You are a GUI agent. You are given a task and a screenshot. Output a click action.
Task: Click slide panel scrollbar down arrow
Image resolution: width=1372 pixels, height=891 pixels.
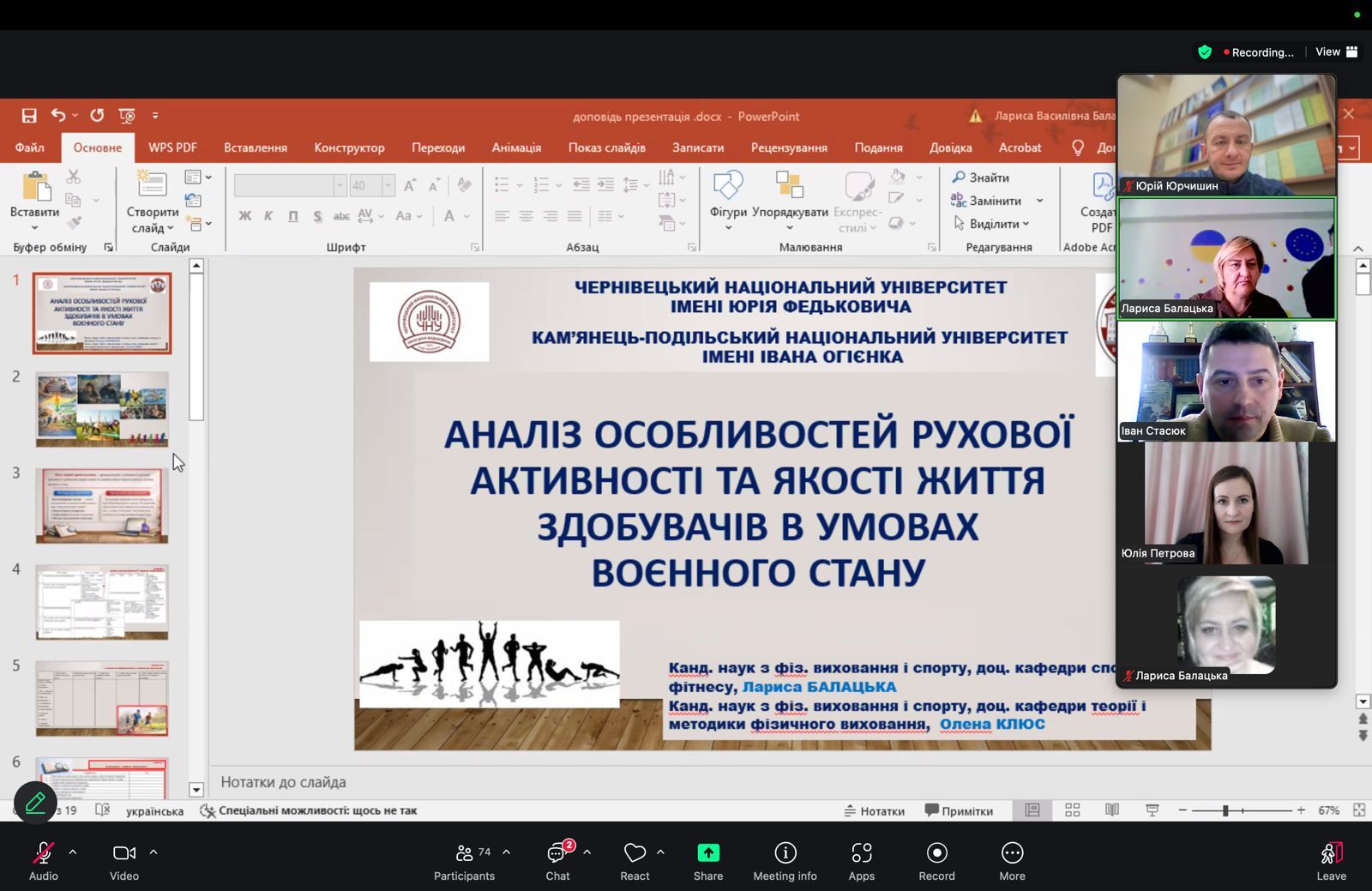pos(196,790)
